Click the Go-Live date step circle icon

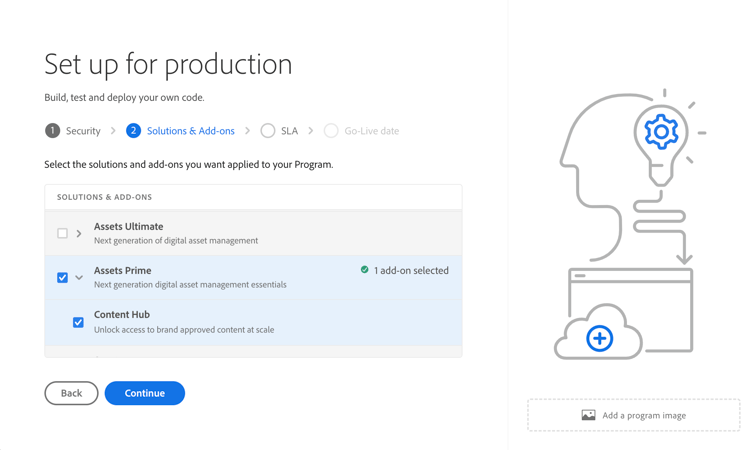click(331, 131)
